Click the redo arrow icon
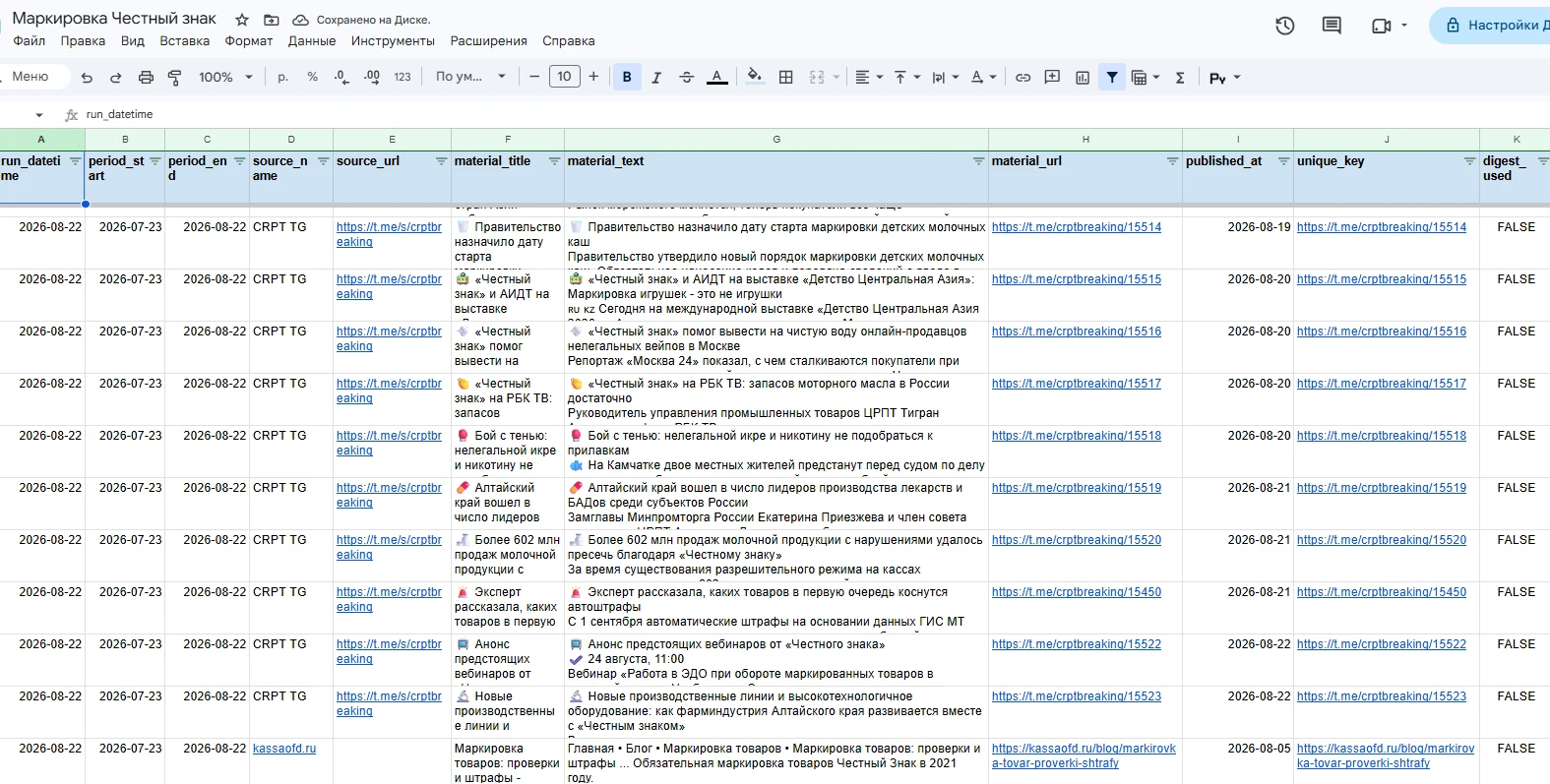The height and width of the screenshot is (784, 1550). pyautogui.click(x=116, y=77)
